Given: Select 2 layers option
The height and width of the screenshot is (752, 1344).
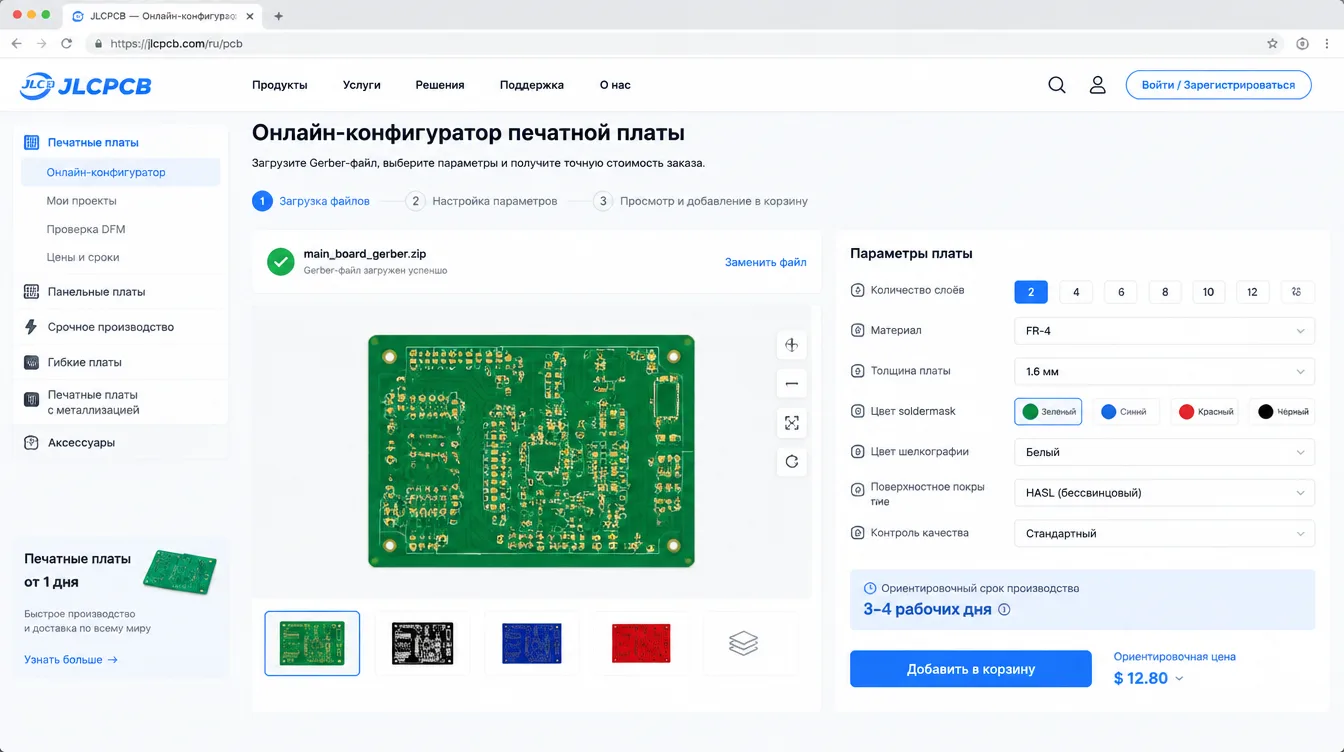Looking at the screenshot, I should (1031, 292).
